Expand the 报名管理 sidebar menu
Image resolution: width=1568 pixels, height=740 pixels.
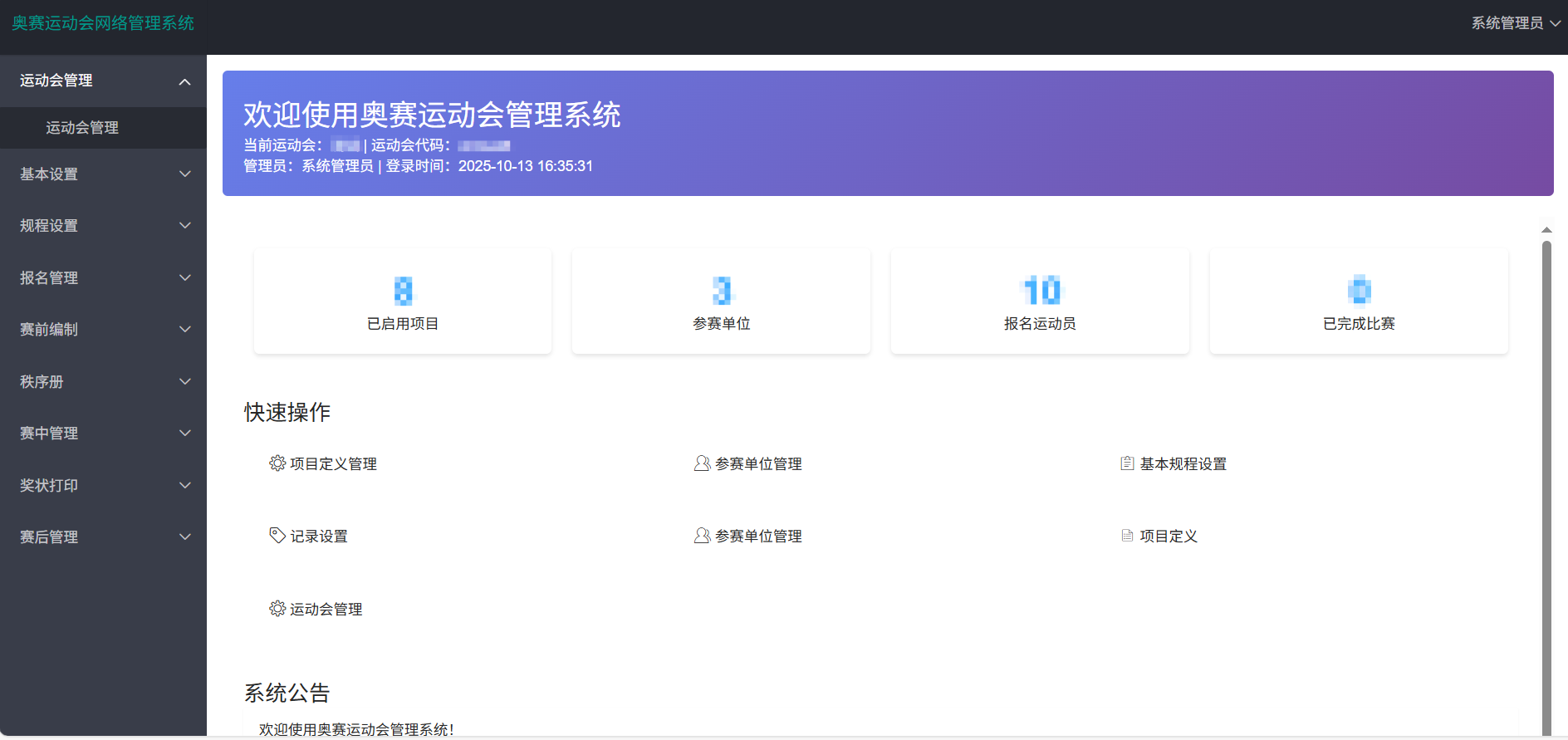click(x=103, y=277)
